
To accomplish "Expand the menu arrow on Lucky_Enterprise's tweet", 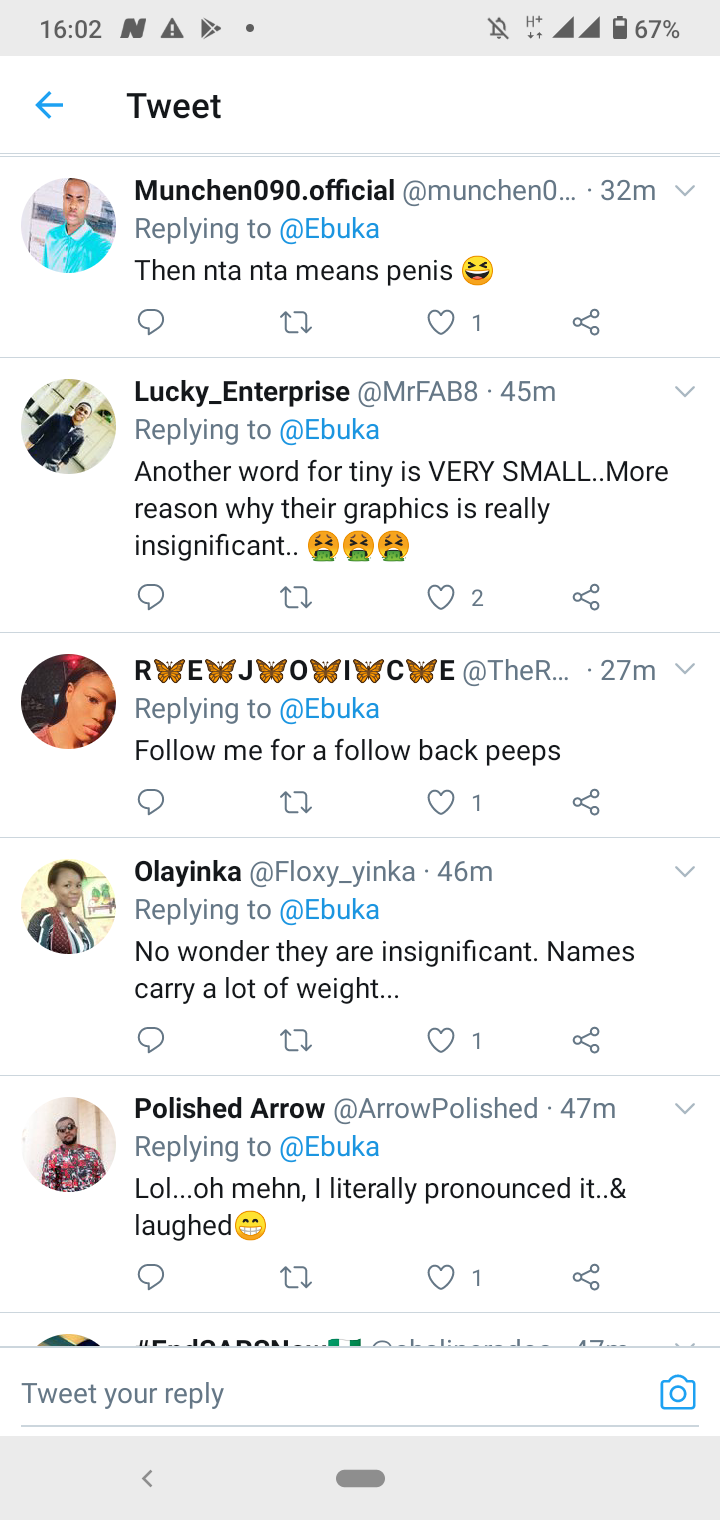I will coord(685,392).
